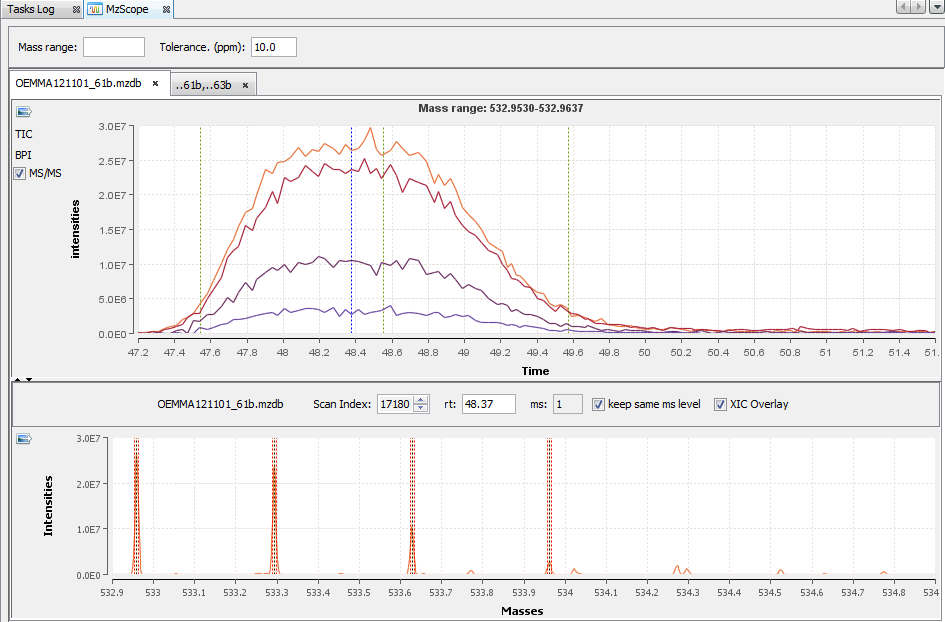The width and height of the screenshot is (945, 622).
Task: Click the Mass range input field
Action: coord(114,47)
